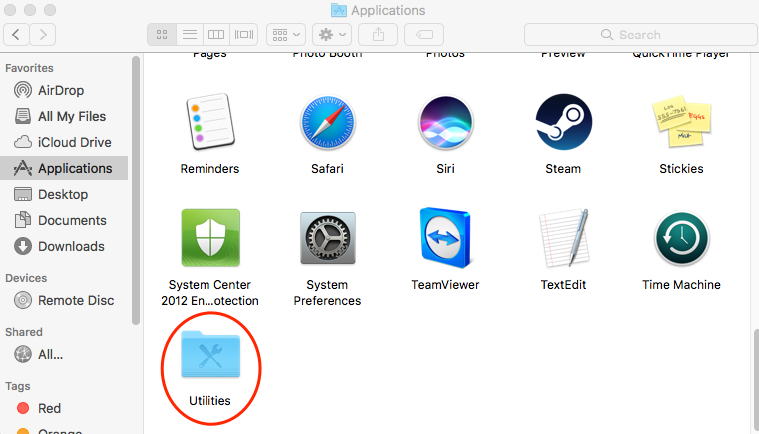This screenshot has width=759, height=434.
Task: Launch the Safari browser
Action: pos(327,122)
